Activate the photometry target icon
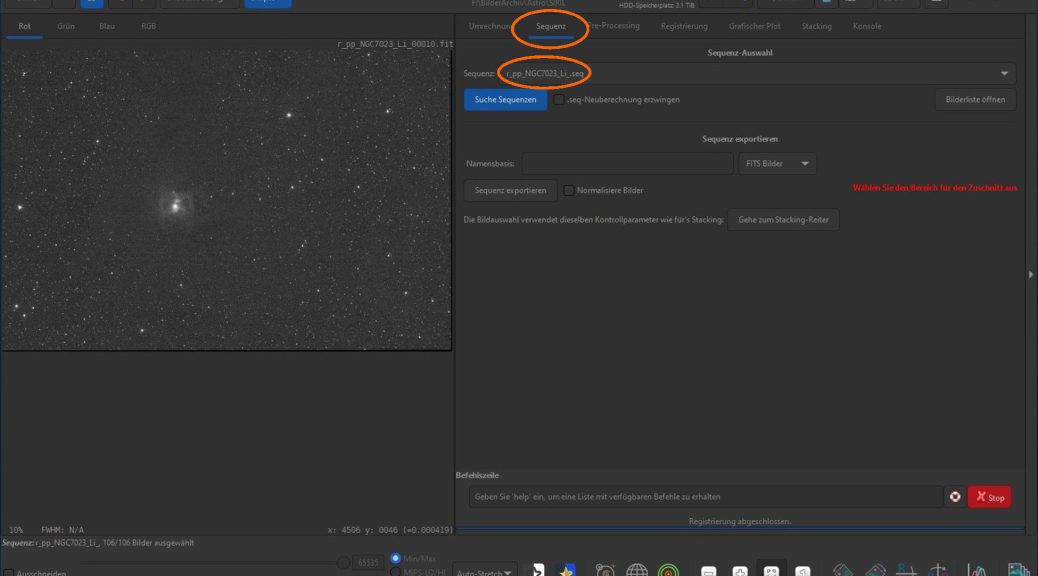This screenshot has height=576, width=1038. (669, 569)
